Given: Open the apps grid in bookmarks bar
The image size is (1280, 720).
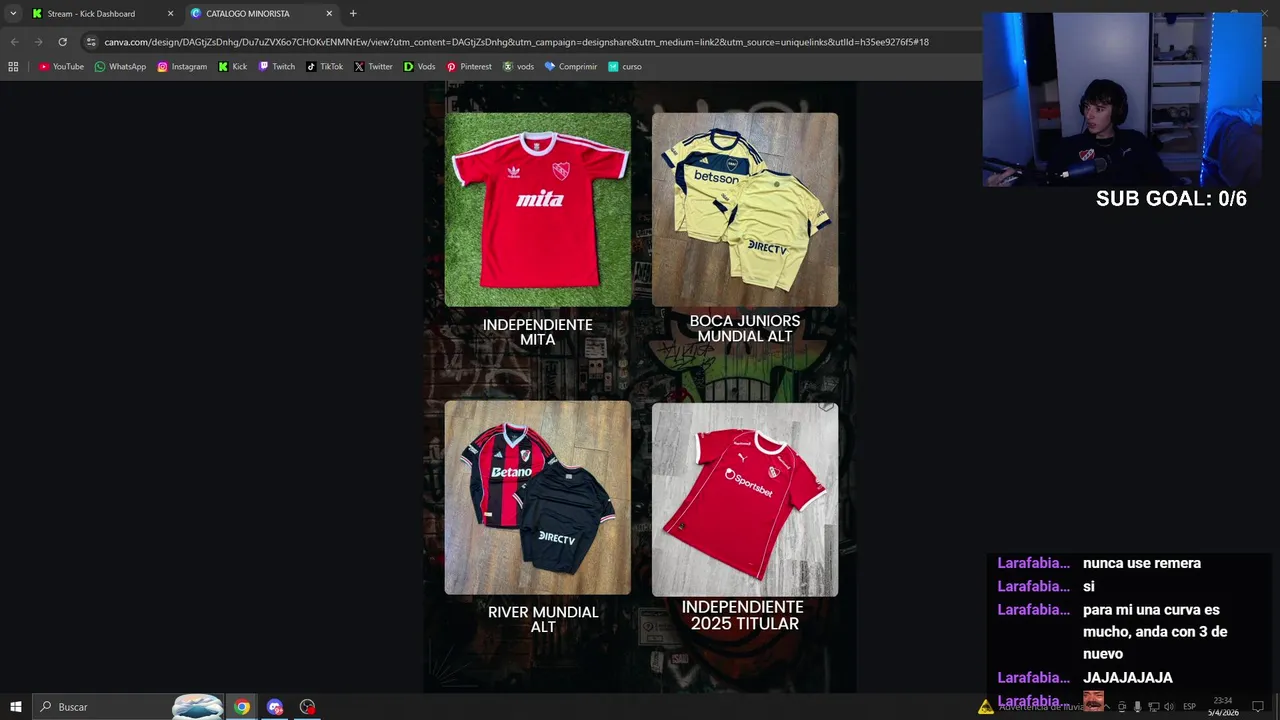Looking at the screenshot, I should [x=13, y=67].
